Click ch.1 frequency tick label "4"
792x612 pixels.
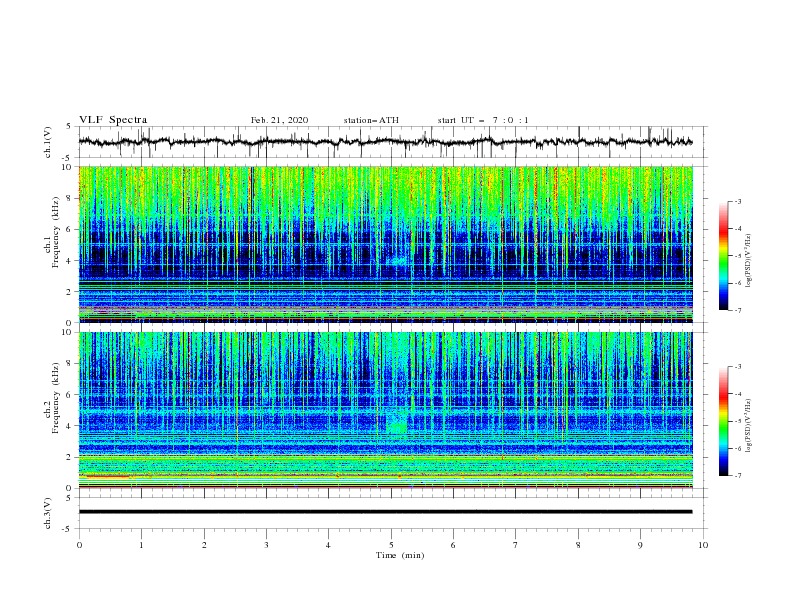69,261
